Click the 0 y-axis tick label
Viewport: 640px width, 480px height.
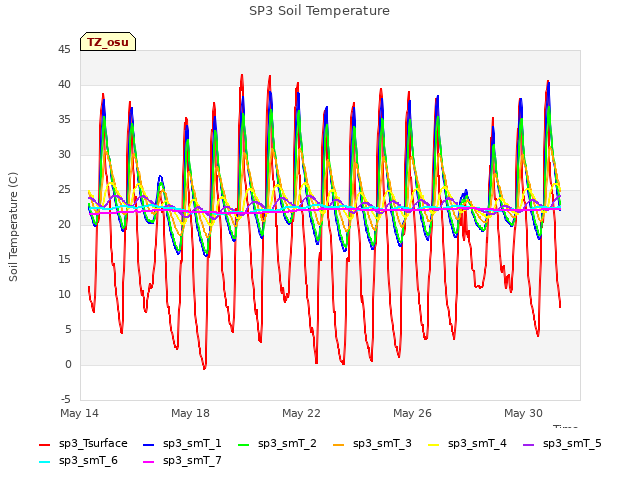[x=68, y=364]
